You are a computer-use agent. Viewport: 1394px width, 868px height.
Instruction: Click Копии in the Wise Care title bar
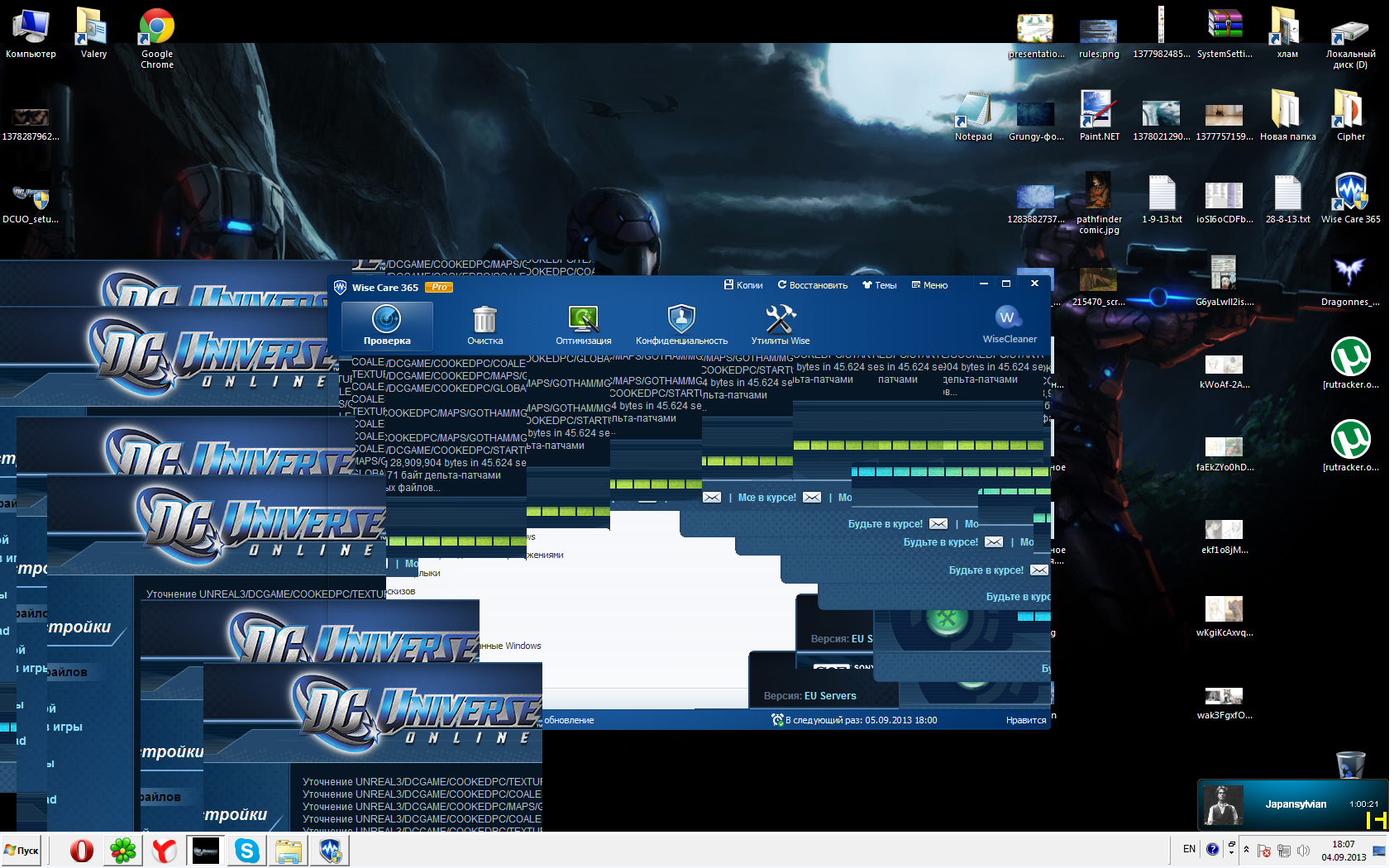(x=743, y=285)
